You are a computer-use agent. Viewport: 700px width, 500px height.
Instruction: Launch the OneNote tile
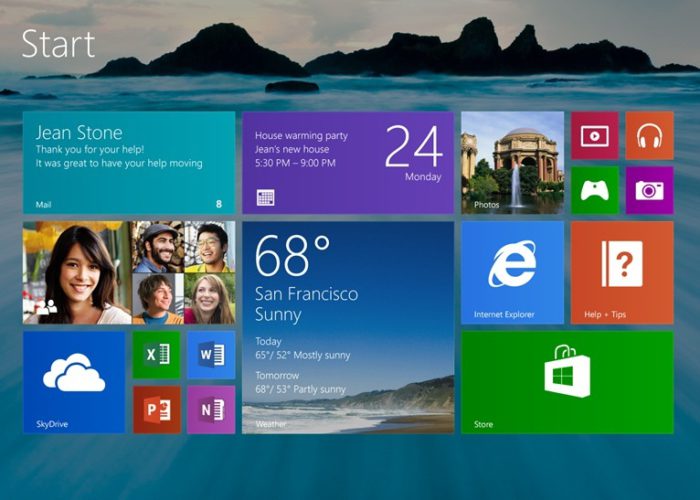(x=211, y=409)
